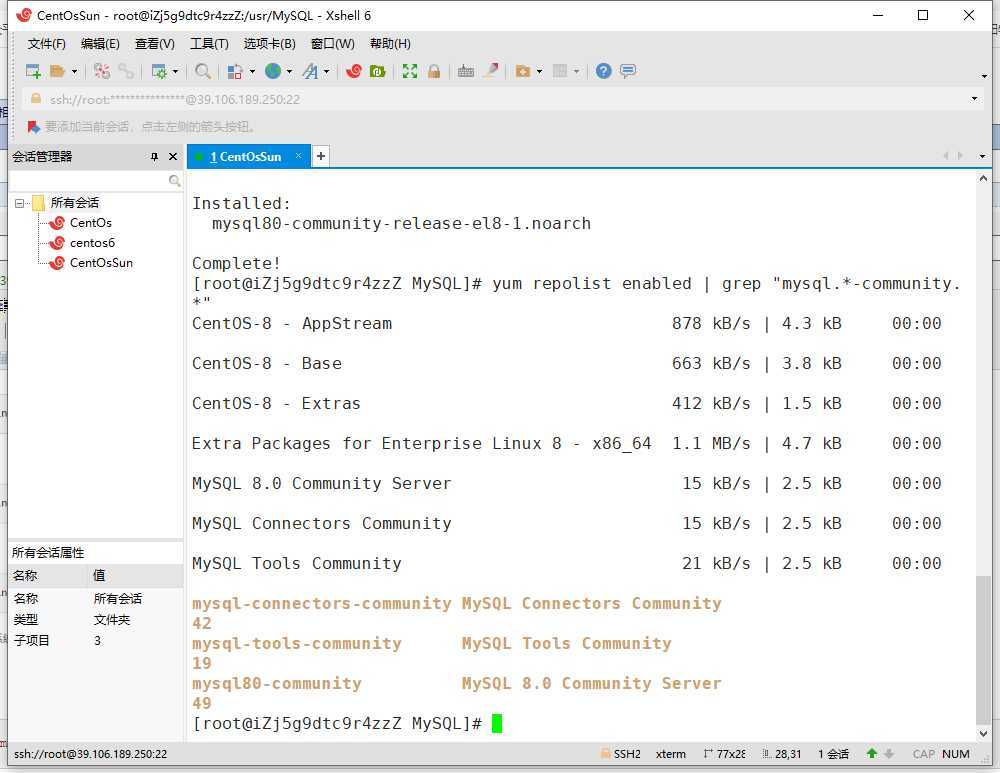Click the 名称 column header
Image resolution: width=1000 pixels, height=773 pixels.
pos(47,576)
